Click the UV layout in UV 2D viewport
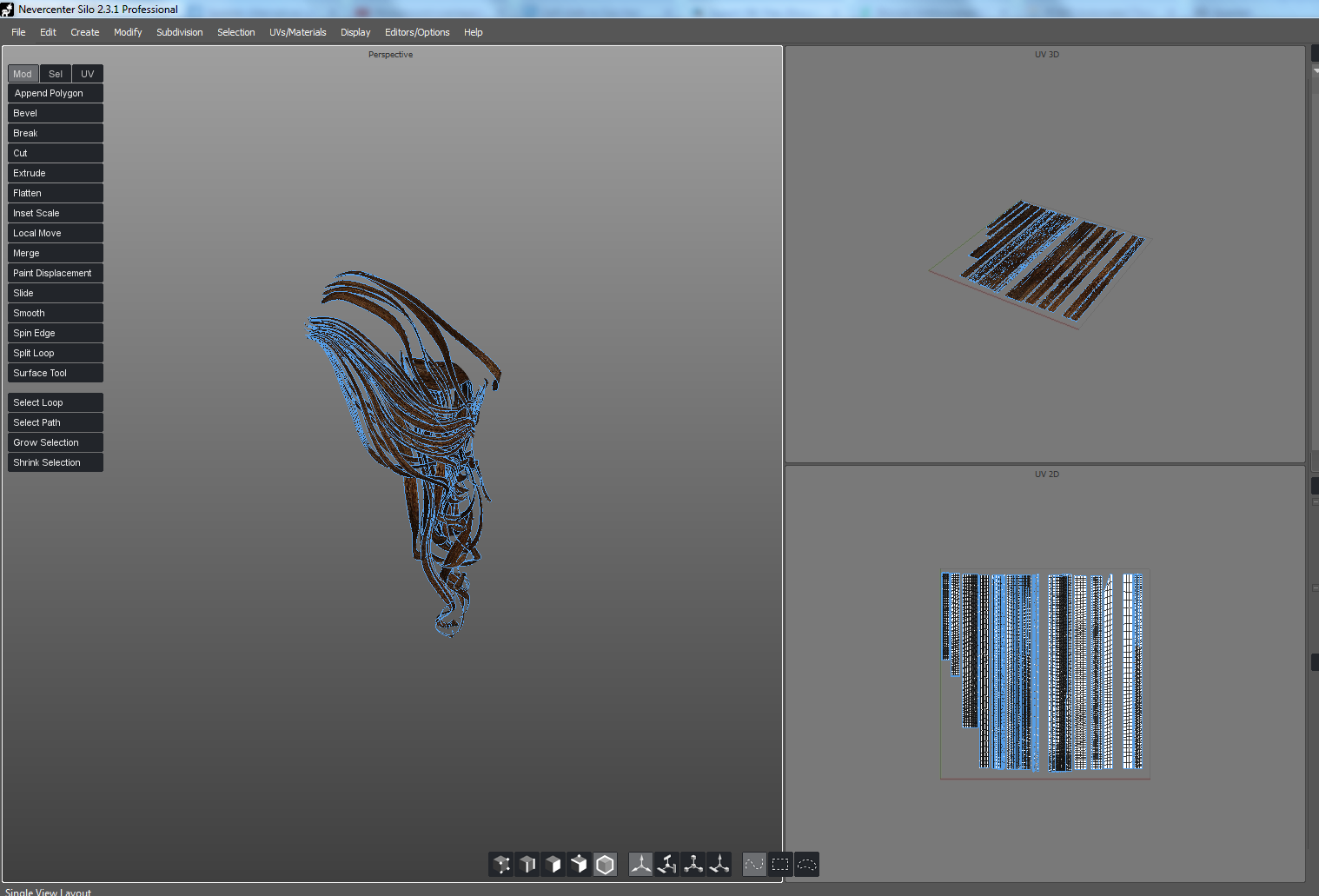The height and width of the screenshot is (896, 1319). [1044, 674]
